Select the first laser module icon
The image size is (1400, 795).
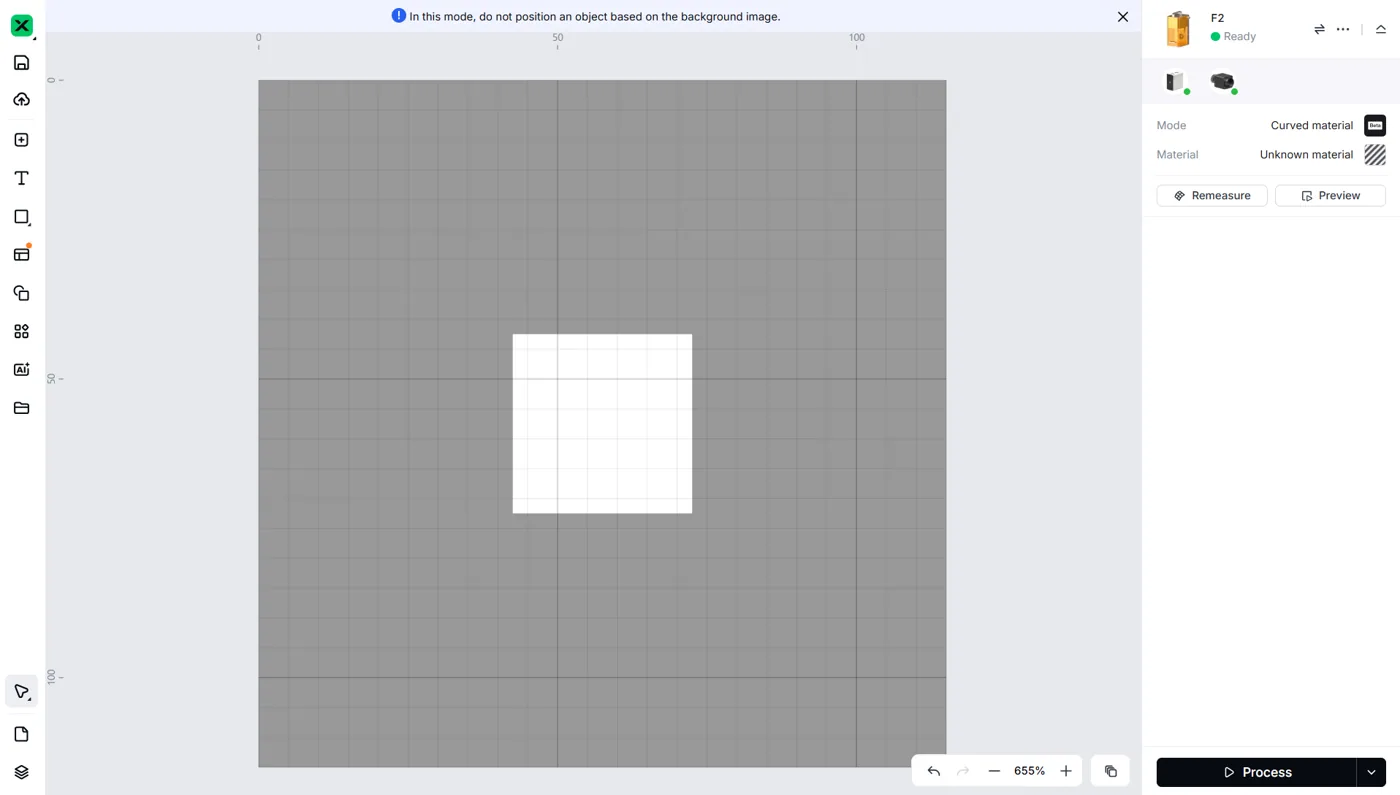1176,82
